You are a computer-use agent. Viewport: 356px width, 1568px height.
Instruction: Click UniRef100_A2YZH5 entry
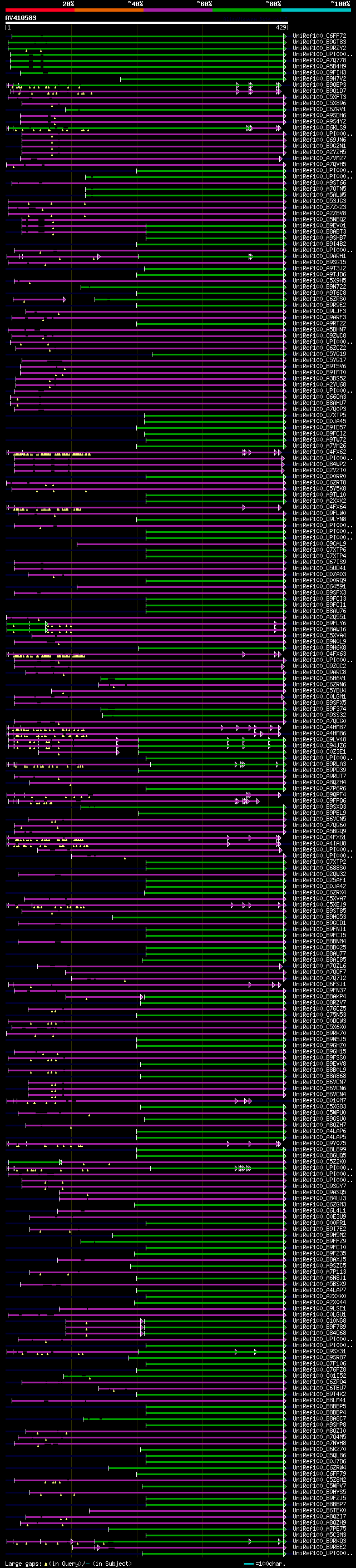(319, 152)
